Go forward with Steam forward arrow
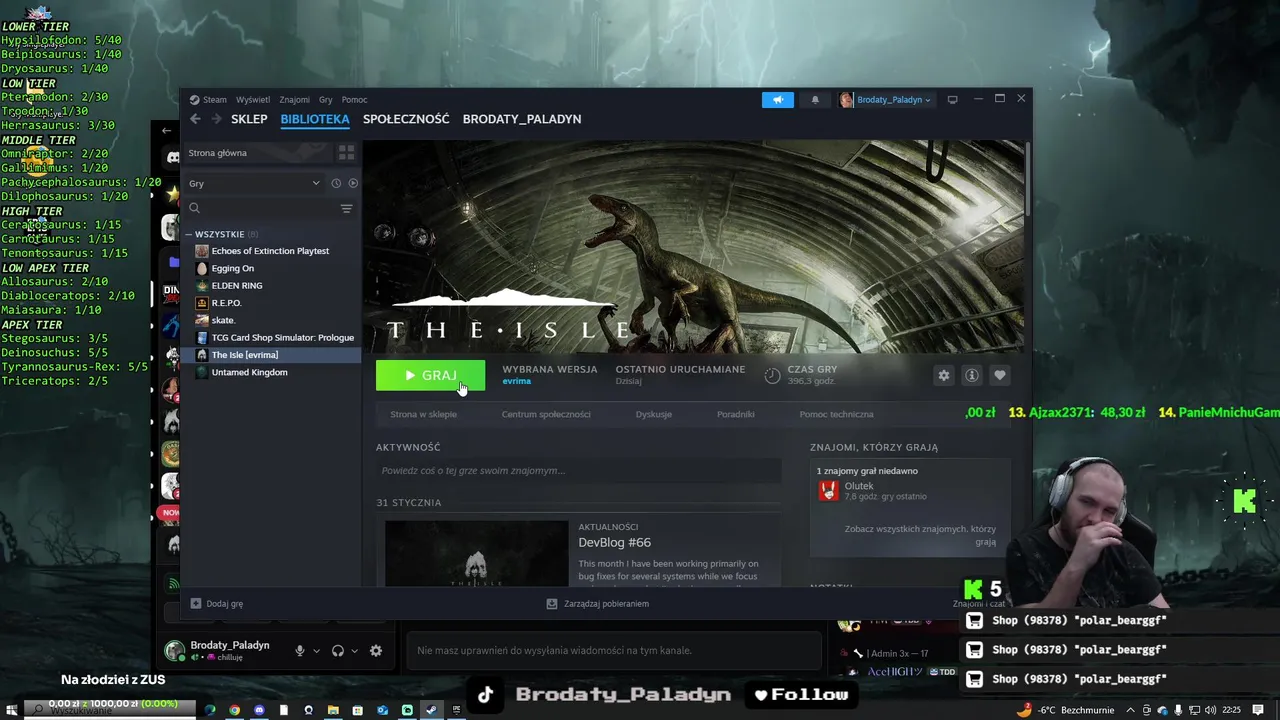1280x720 pixels. (215, 119)
